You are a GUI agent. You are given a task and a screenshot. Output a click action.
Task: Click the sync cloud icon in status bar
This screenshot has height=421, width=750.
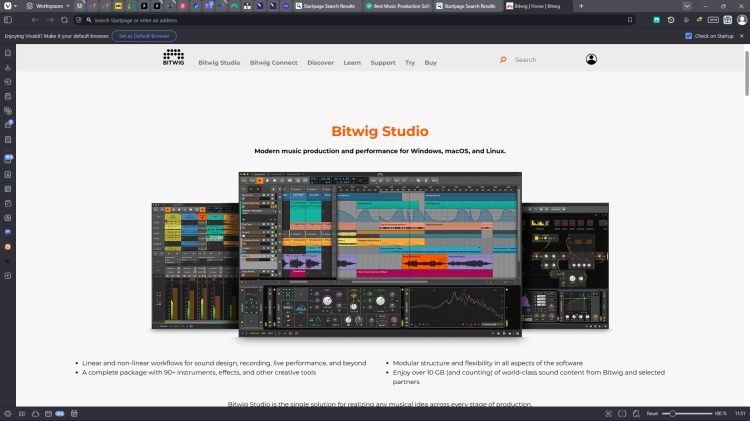35,413
